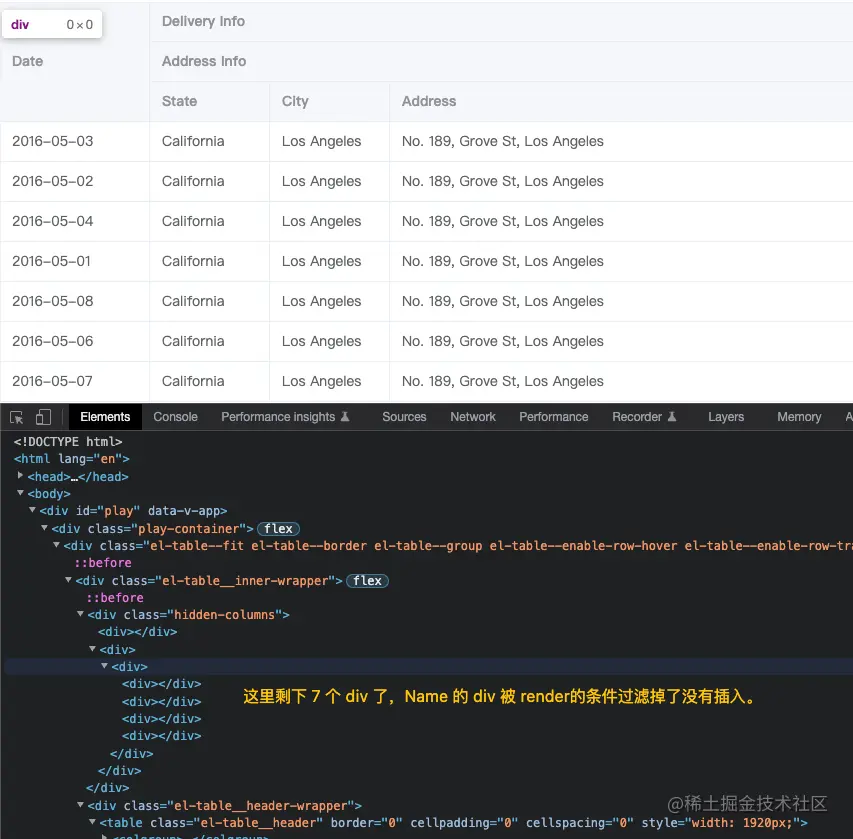Select the inspect element picker icon
Image resolution: width=853 pixels, height=839 pixels.
[x=15, y=416]
